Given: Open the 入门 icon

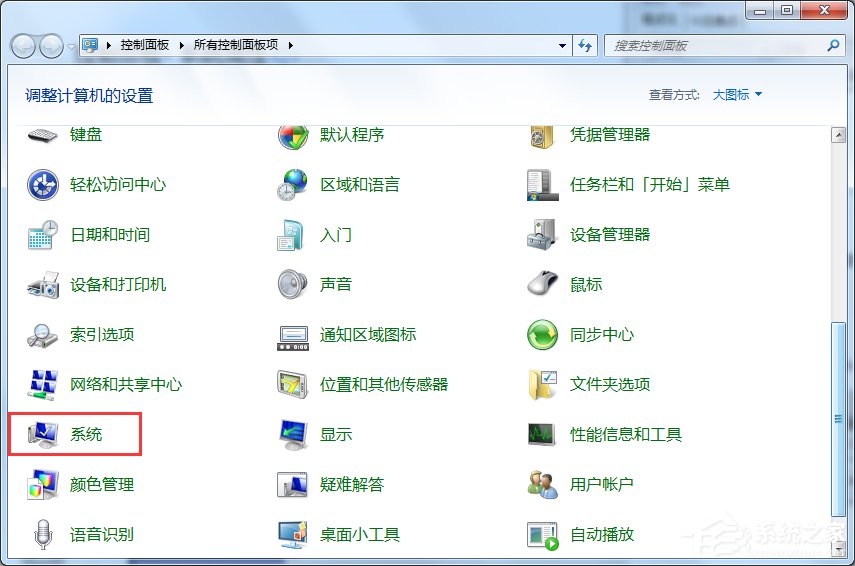Looking at the screenshot, I should pos(291,235).
